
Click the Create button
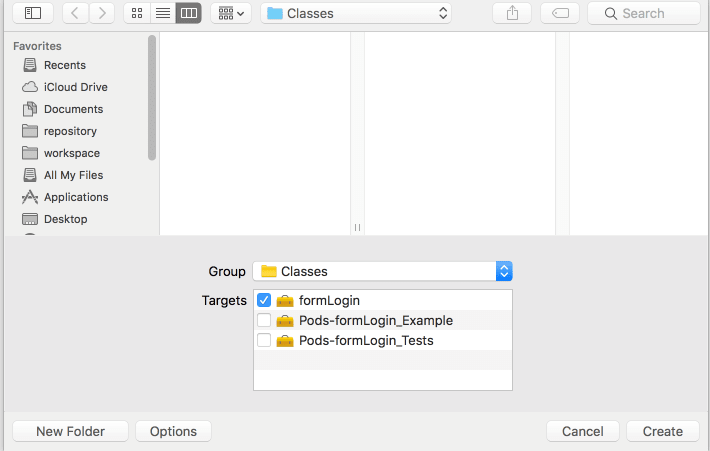(x=663, y=431)
